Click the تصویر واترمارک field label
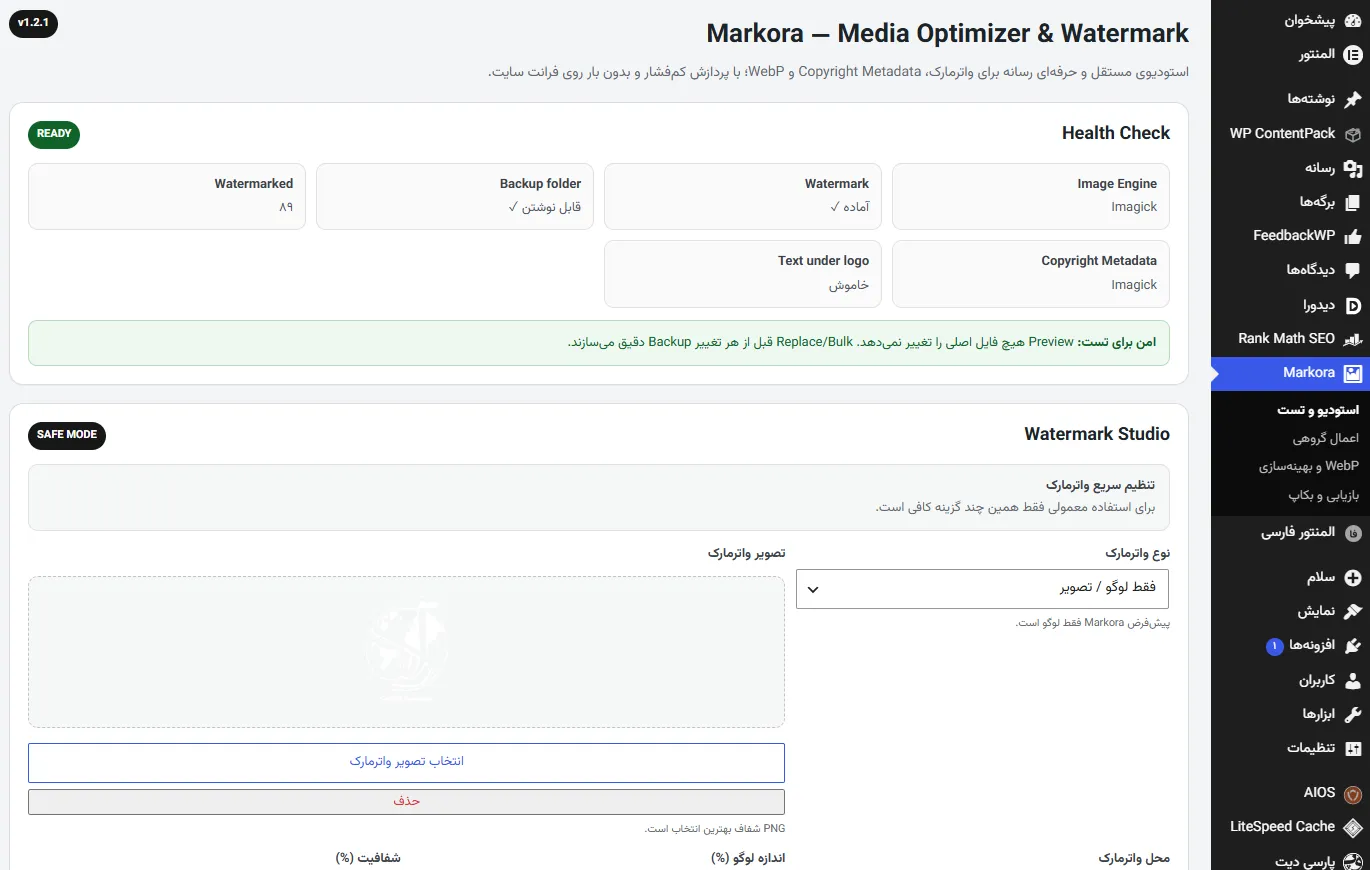 click(746, 553)
